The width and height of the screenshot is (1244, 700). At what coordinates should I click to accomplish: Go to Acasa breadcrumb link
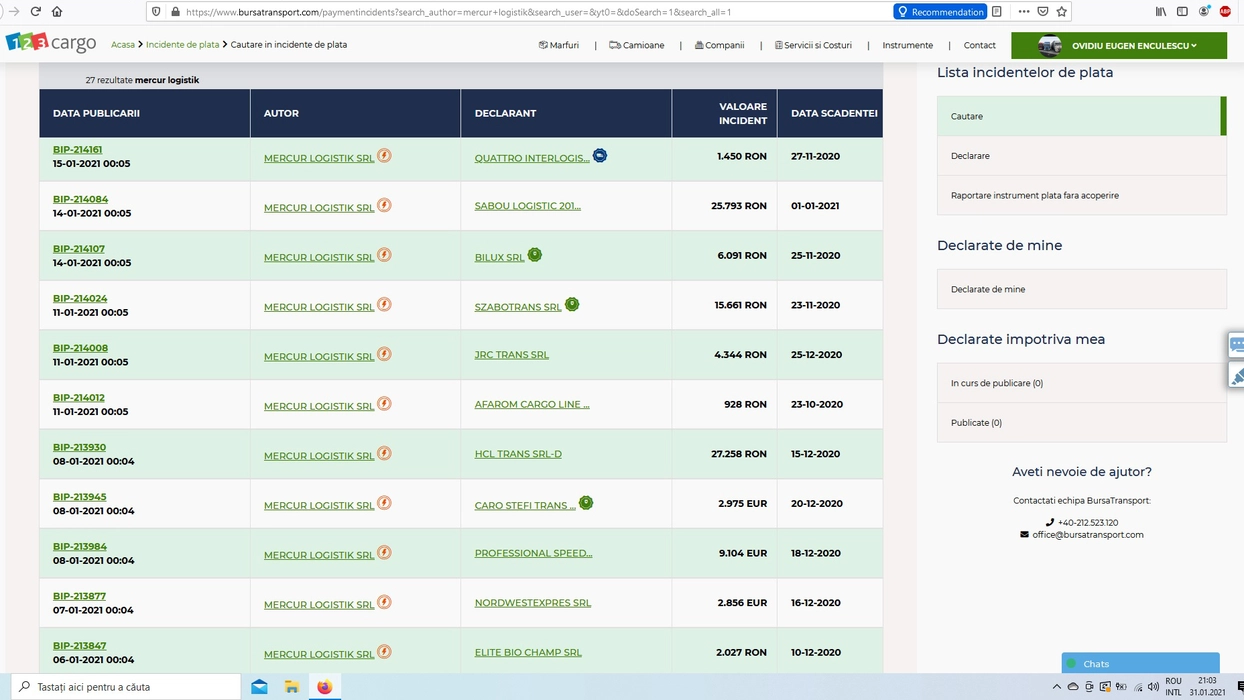[x=123, y=45]
